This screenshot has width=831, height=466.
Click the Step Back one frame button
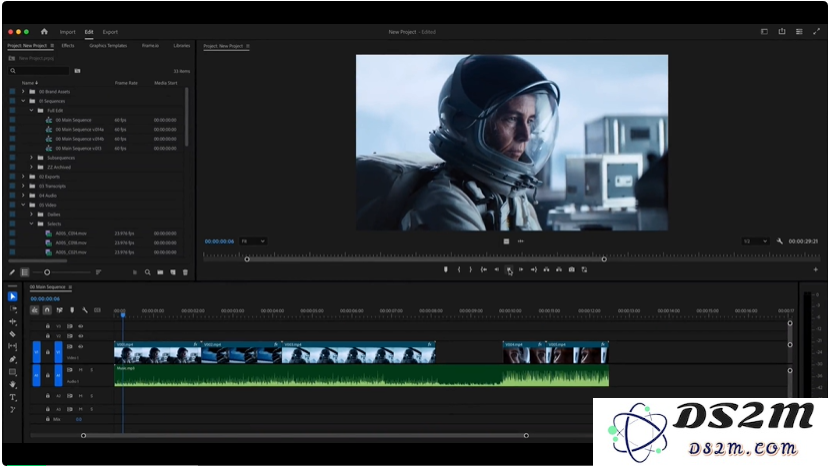click(497, 270)
